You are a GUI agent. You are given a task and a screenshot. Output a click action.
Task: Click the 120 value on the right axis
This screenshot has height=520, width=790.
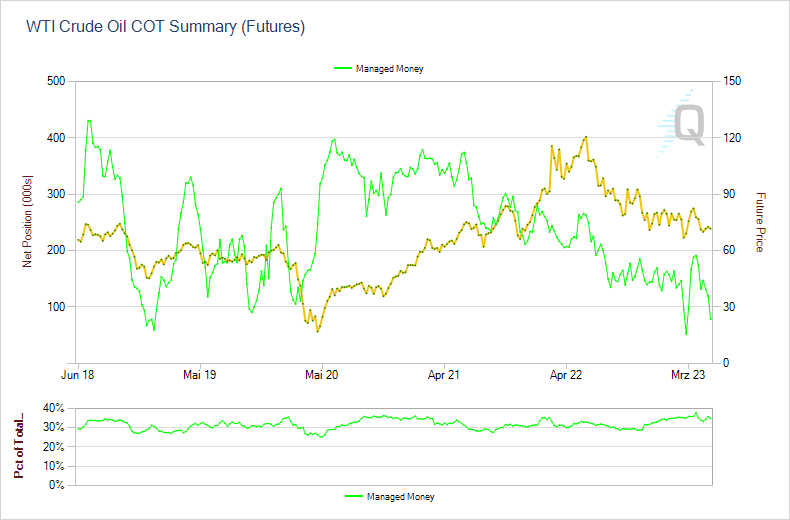point(732,138)
